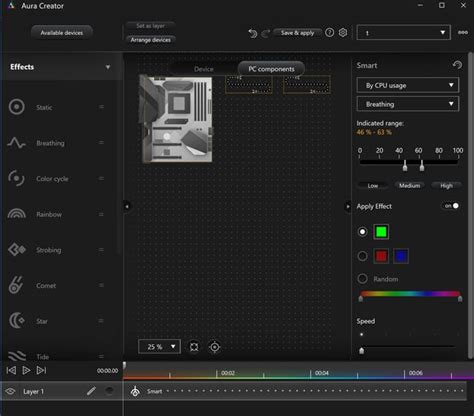
Task: Click the Rainbow effect drag handle
Action: tap(101, 214)
